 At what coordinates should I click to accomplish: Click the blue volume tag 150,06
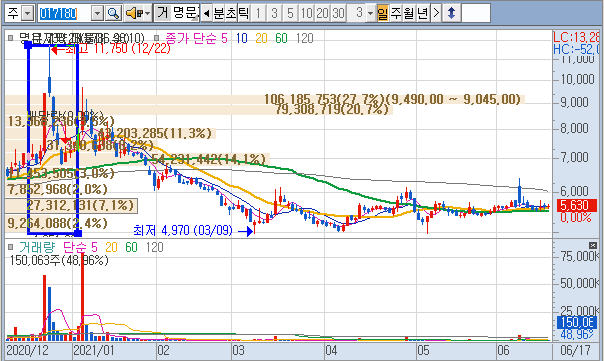click(577, 322)
